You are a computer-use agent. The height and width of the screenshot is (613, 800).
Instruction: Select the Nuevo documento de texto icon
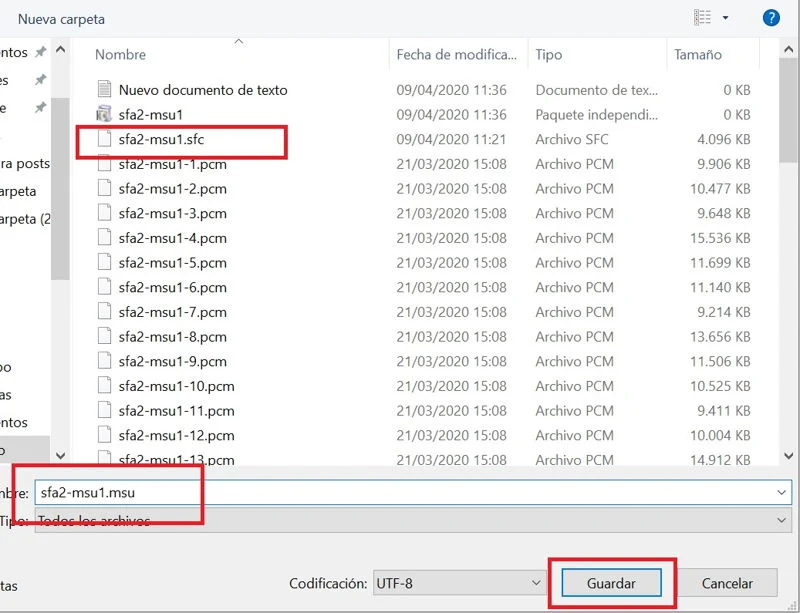click(x=105, y=90)
